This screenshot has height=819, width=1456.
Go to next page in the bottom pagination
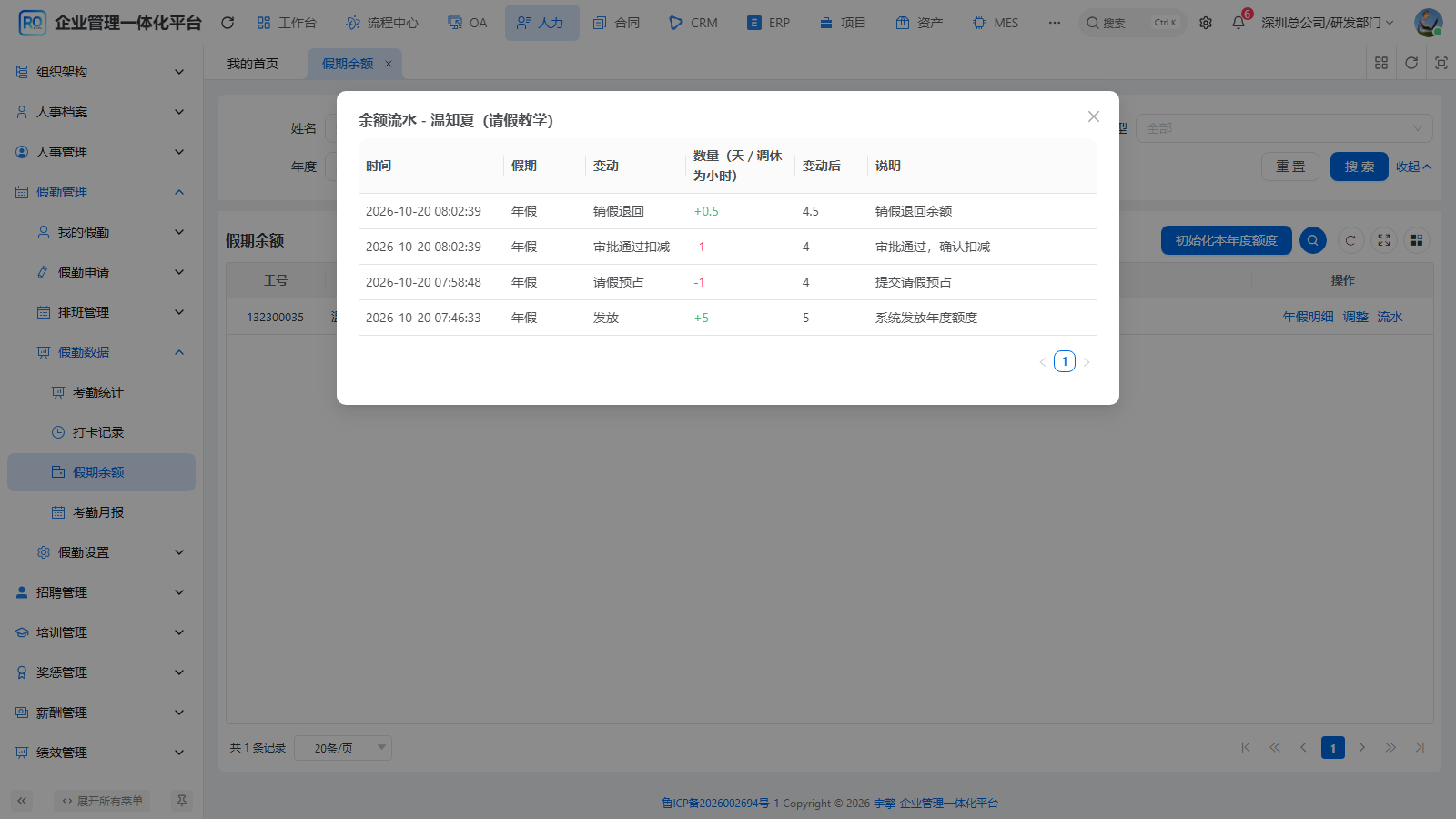(x=1361, y=748)
